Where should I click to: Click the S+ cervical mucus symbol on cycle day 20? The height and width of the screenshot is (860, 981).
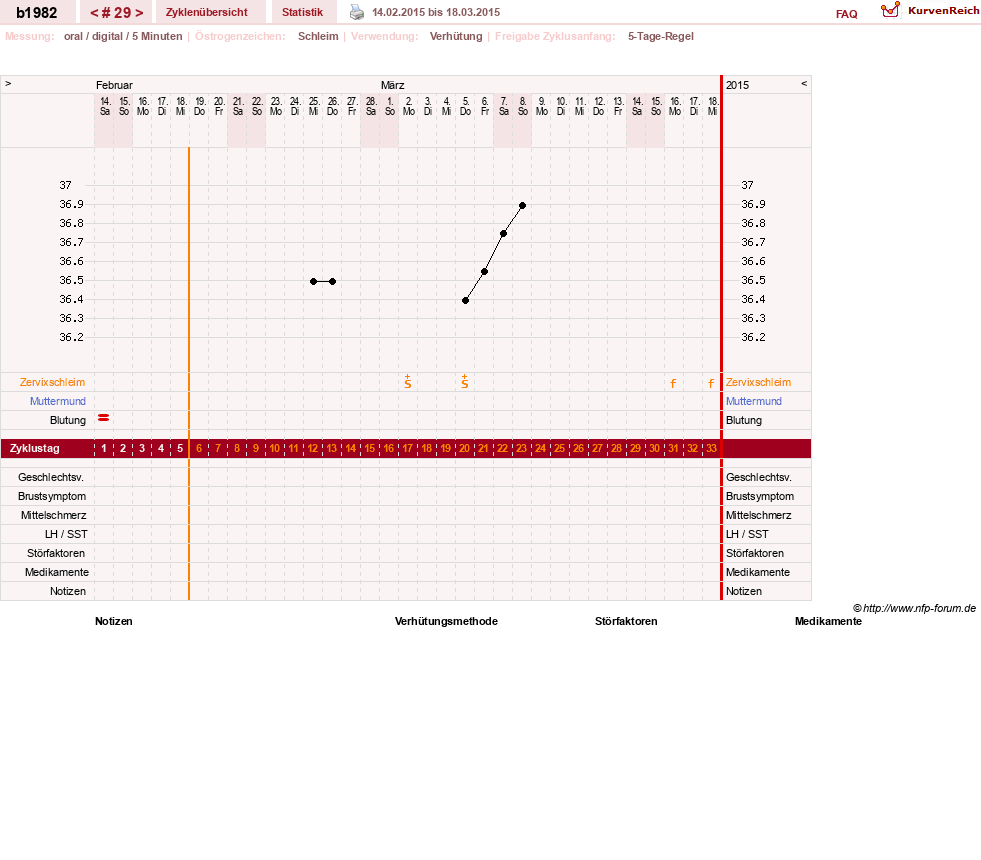pyautogui.click(x=465, y=382)
